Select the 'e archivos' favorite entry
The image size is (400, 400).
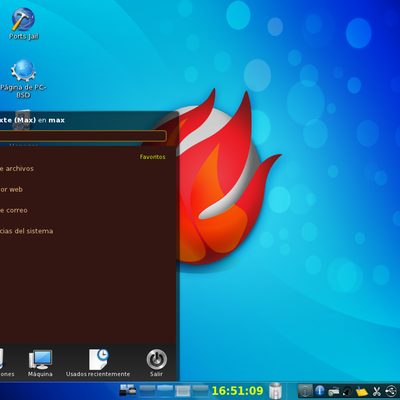pos(17,169)
